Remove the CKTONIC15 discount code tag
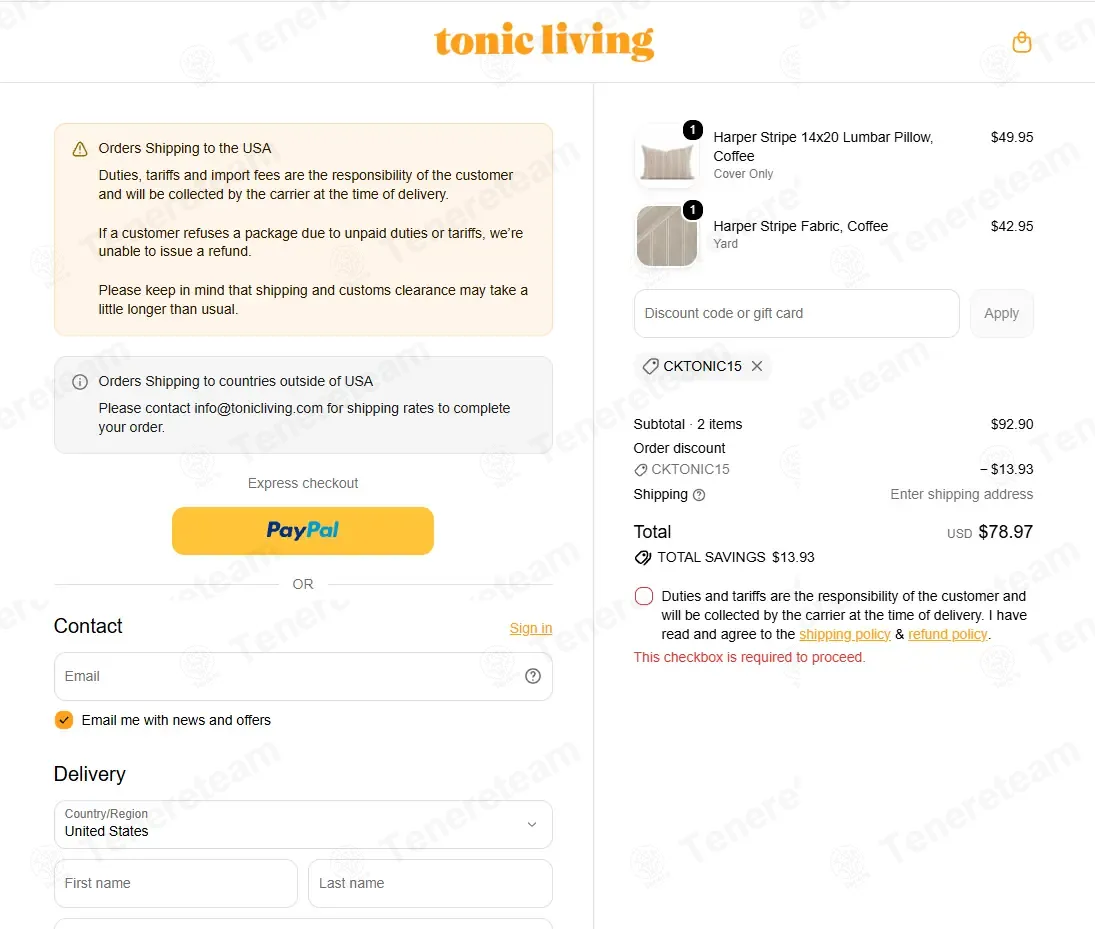 pyautogui.click(x=757, y=366)
